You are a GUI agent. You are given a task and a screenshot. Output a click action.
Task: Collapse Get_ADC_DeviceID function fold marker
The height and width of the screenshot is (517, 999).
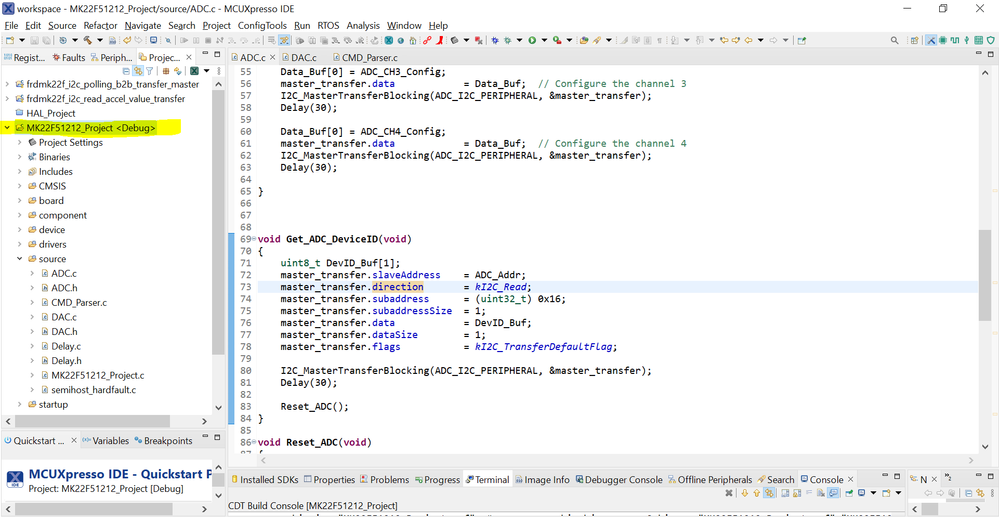[254, 239]
